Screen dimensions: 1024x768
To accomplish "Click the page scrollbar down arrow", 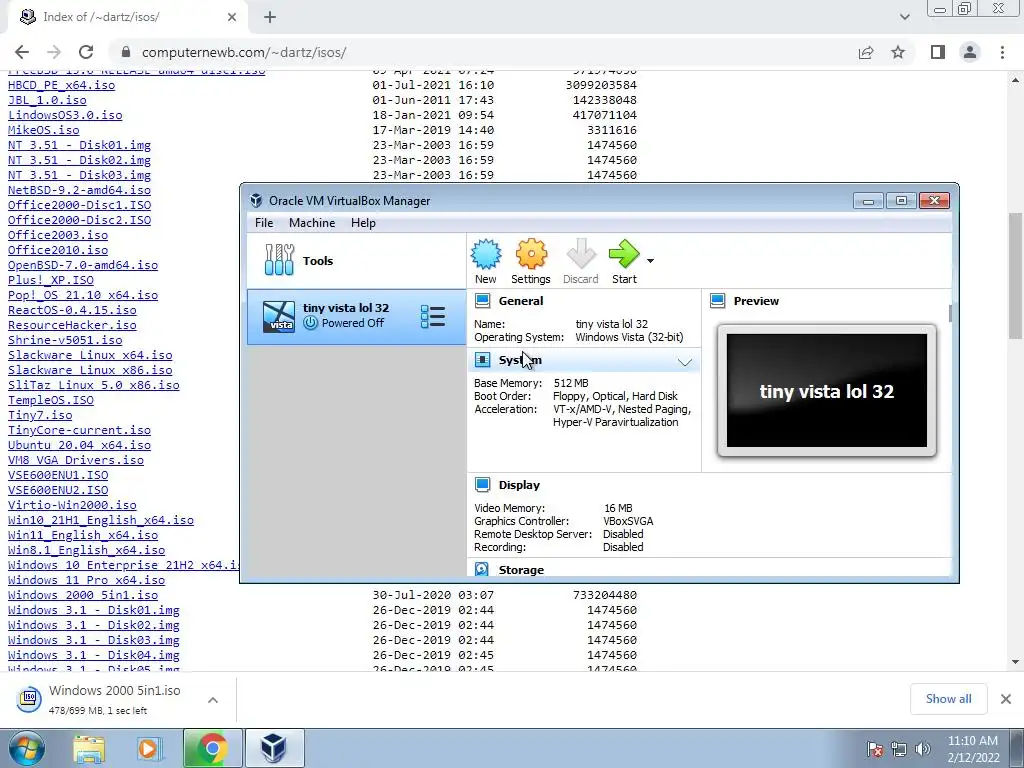I will pos(1015,662).
